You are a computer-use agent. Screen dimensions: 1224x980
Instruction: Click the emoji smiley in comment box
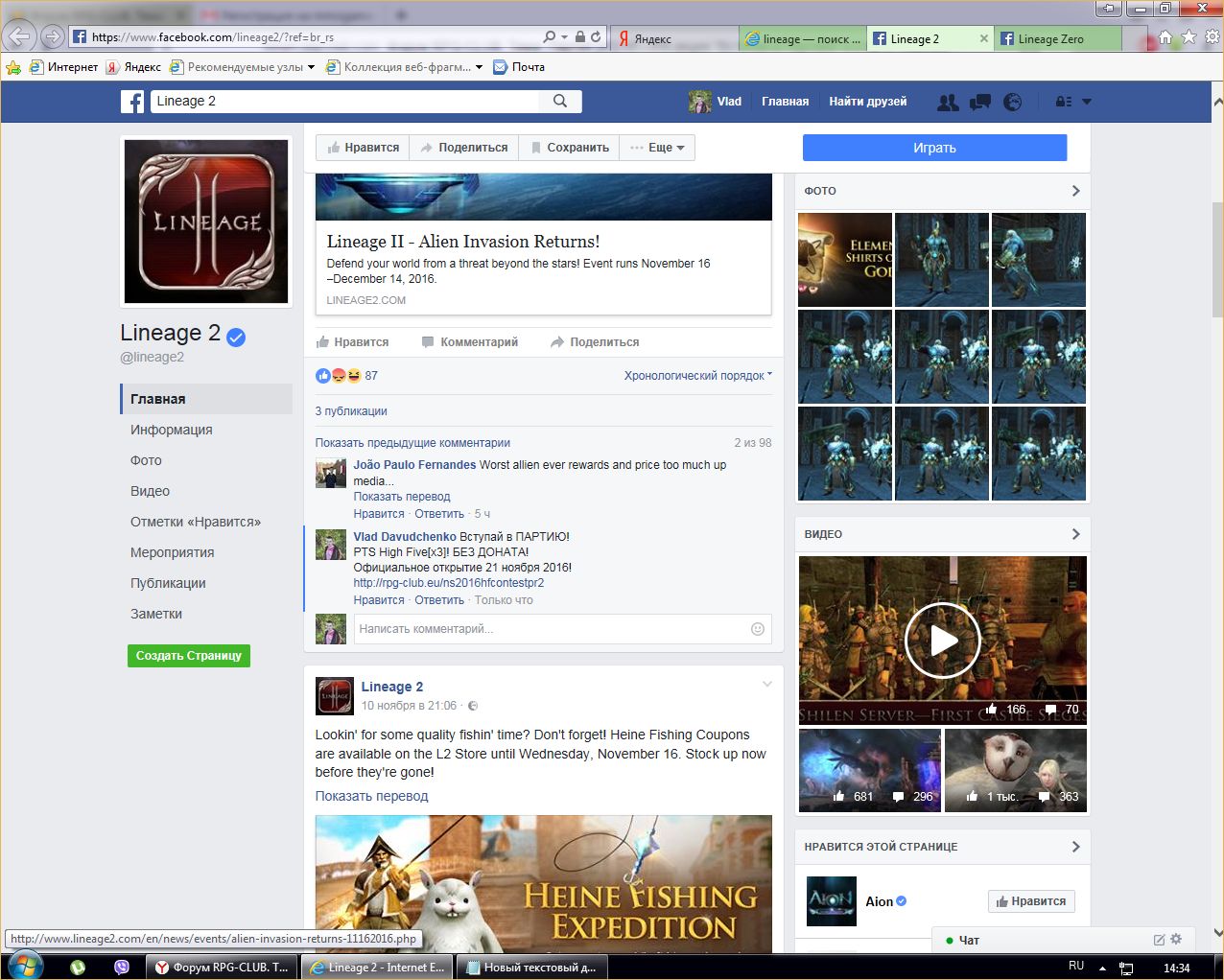(757, 629)
